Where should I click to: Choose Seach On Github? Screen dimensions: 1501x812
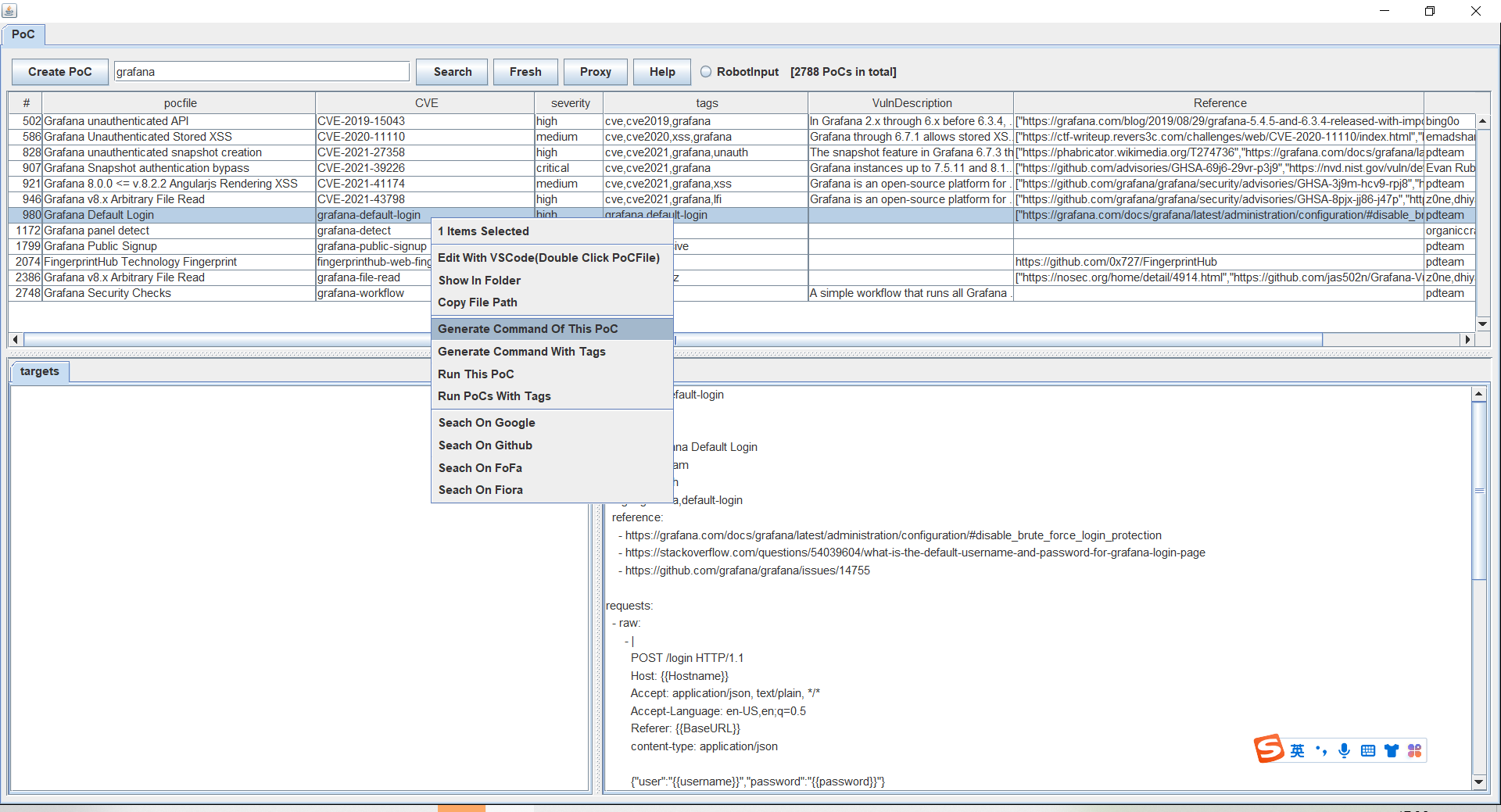(552, 445)
